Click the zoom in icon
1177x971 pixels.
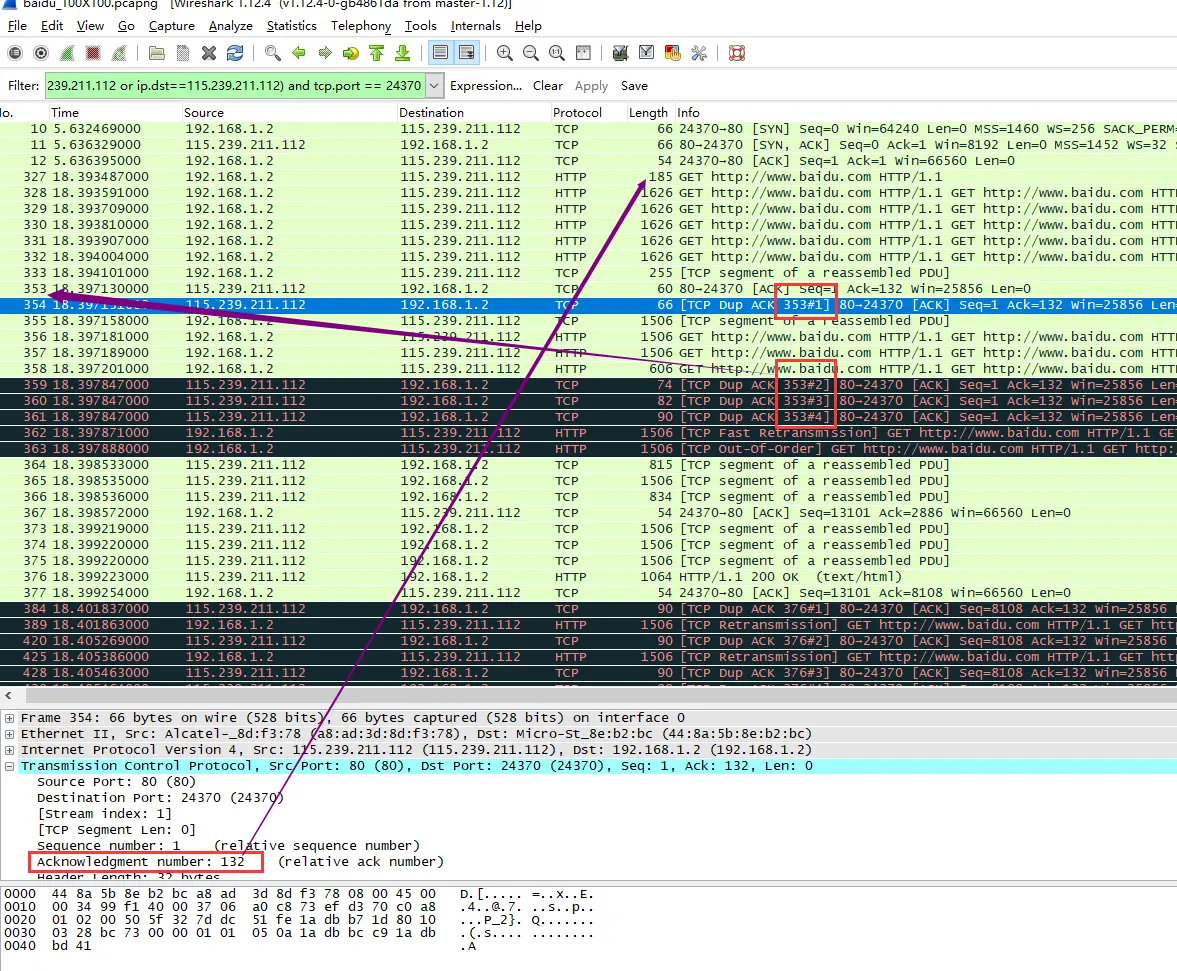point(504,53)
